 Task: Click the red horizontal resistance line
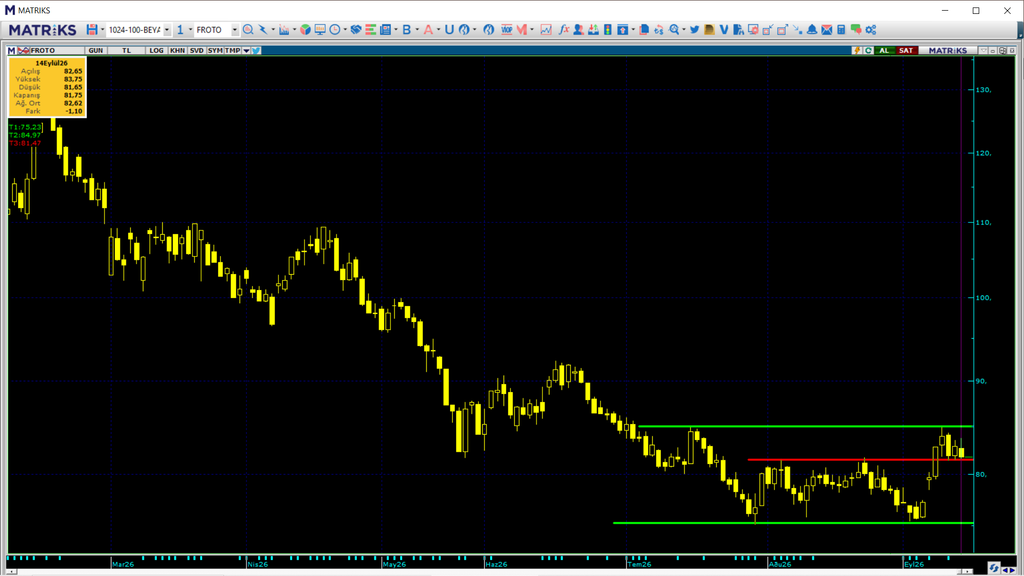click(860, 460)
